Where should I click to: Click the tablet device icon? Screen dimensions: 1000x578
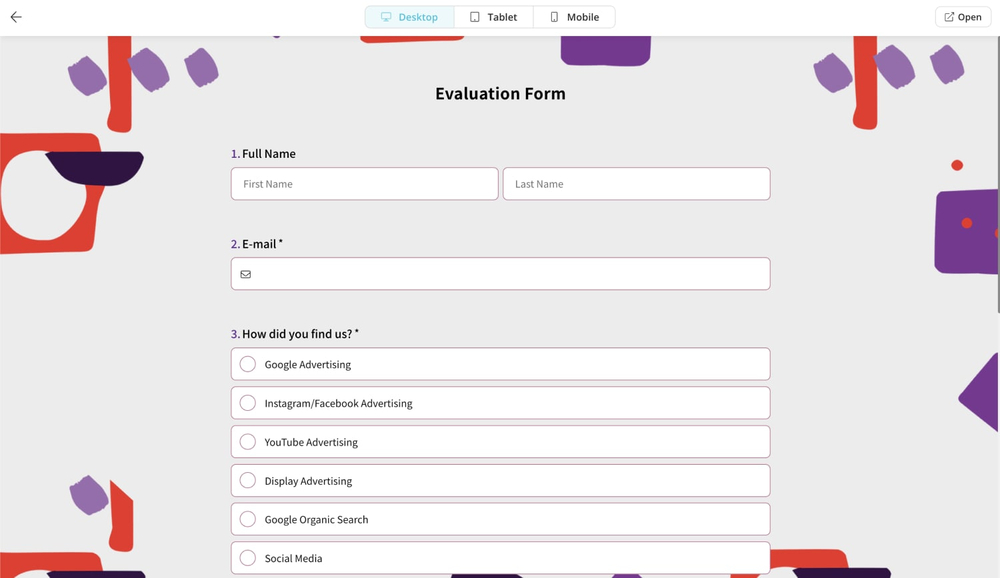[x=475, y=17]
